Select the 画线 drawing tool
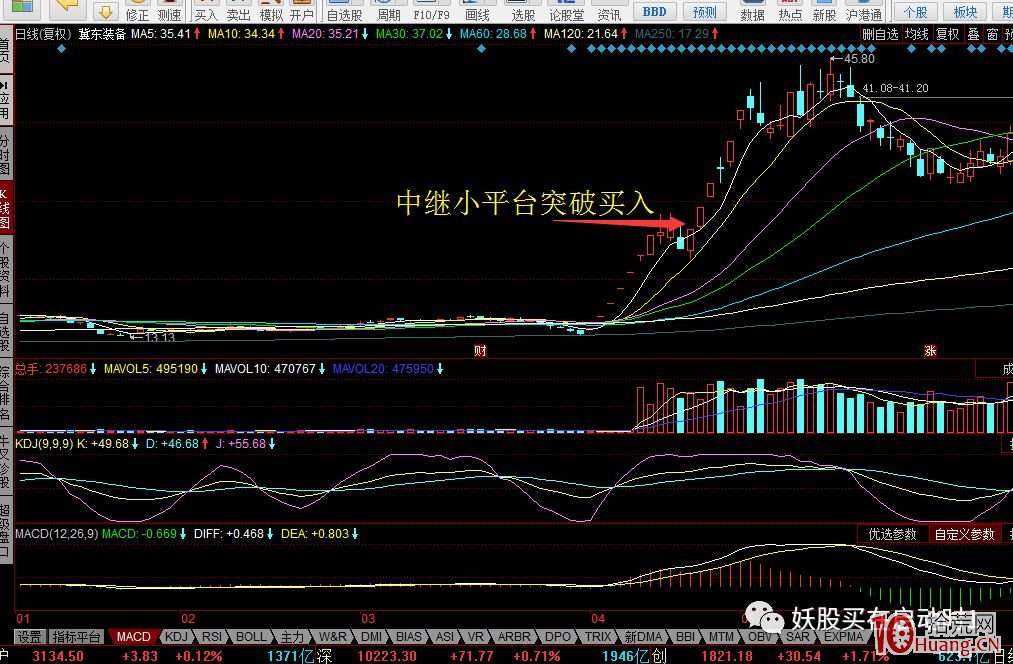1013x664 pixels. click(x=477, y=12)
